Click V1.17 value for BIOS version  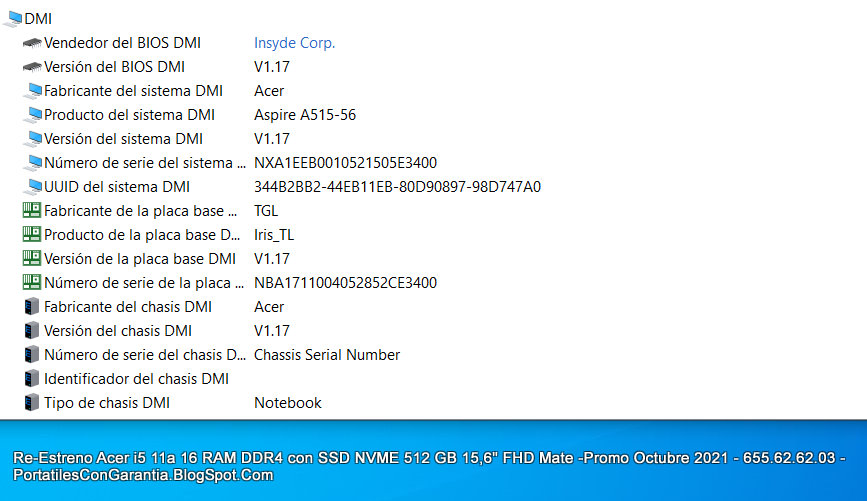pyautogui.click(x=271, y=67)
